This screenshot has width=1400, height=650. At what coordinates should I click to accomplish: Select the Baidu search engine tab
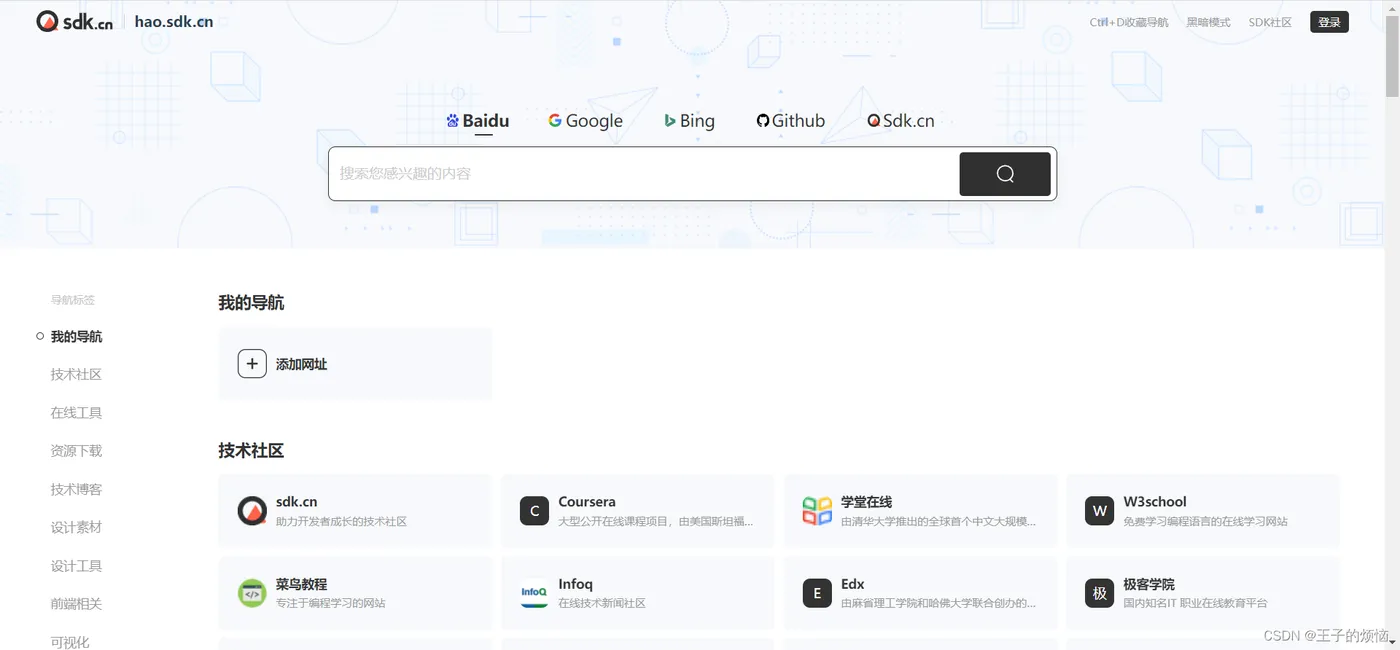pyautogui.click(x=477, y=121)
